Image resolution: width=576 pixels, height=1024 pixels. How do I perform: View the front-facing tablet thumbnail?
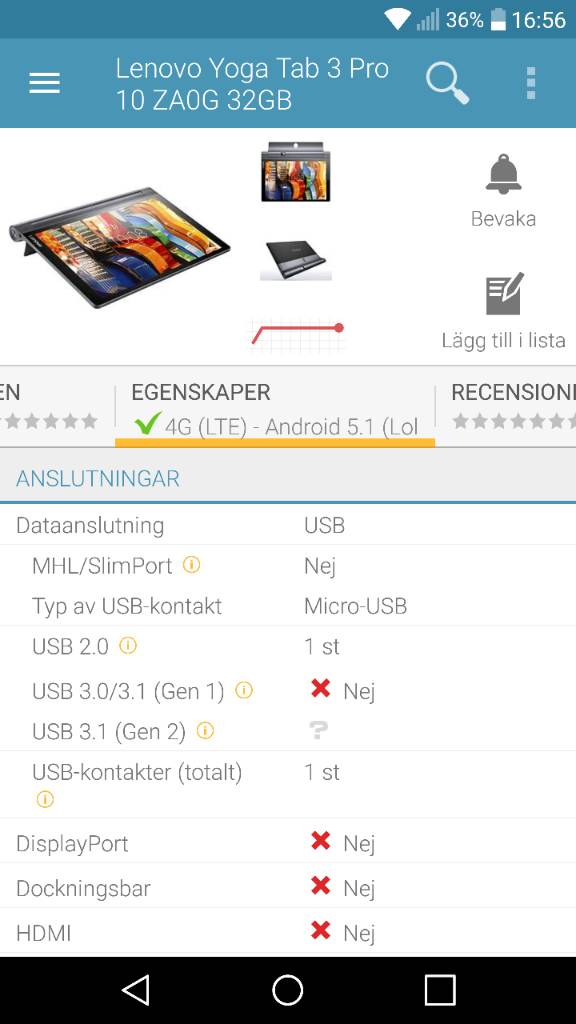295,172
